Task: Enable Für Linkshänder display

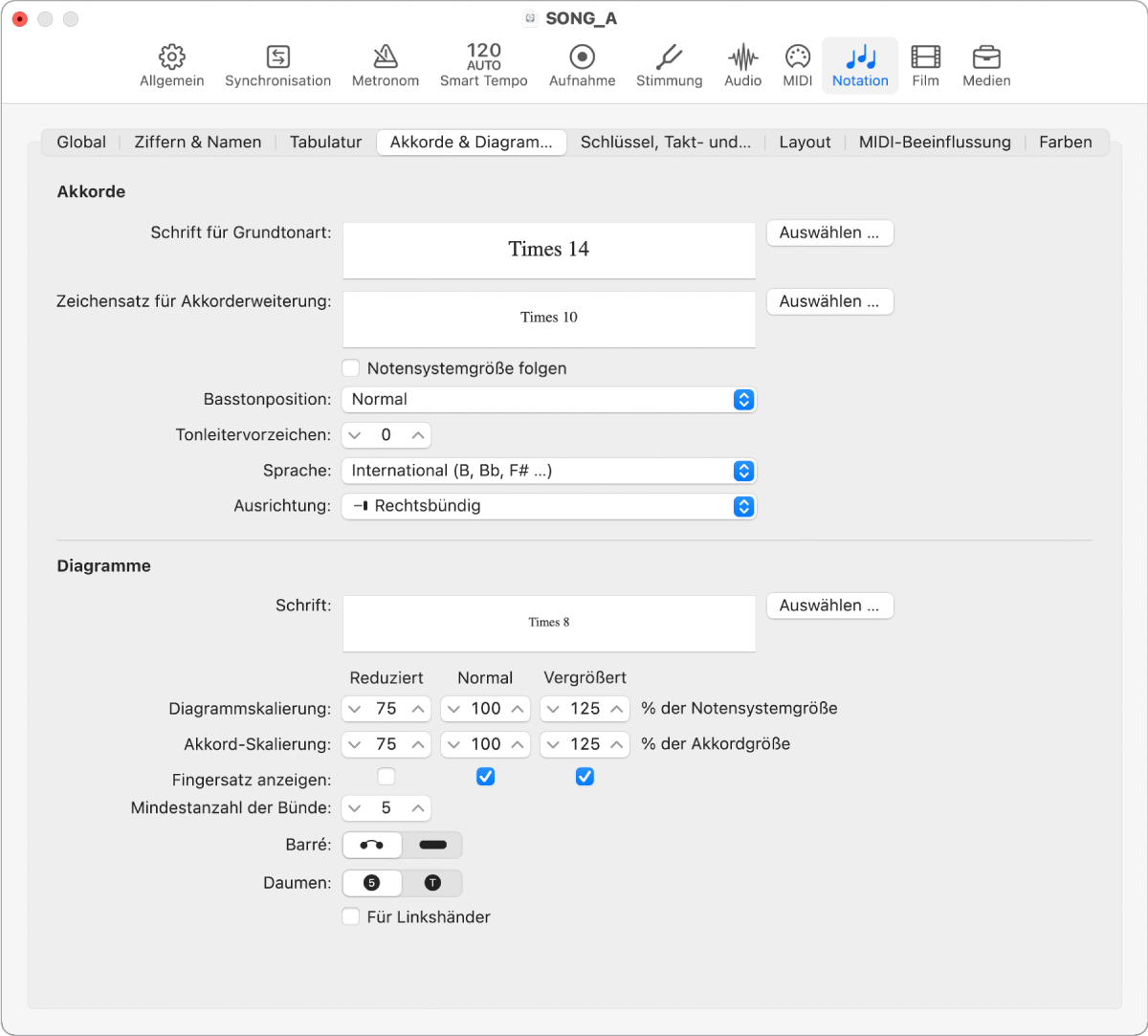Action: pyautogui.click(x=351, y=916)
